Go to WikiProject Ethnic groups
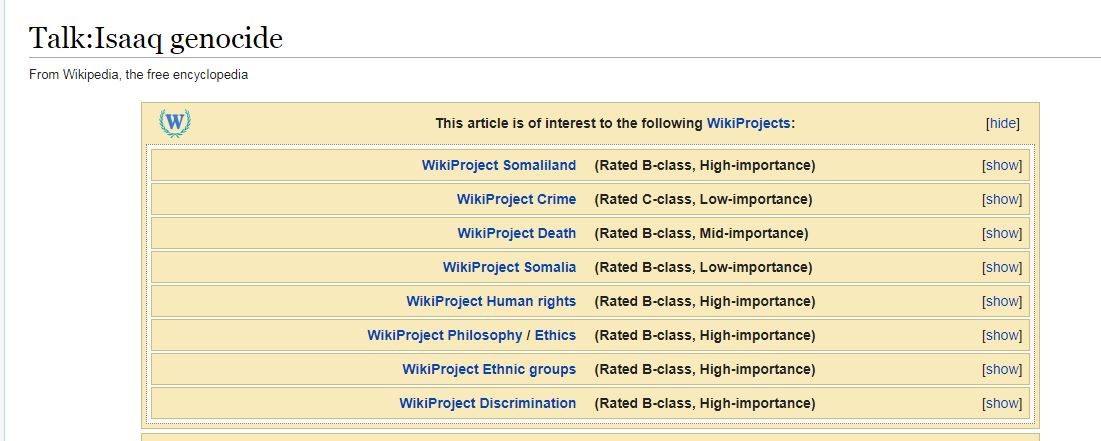 489,369
